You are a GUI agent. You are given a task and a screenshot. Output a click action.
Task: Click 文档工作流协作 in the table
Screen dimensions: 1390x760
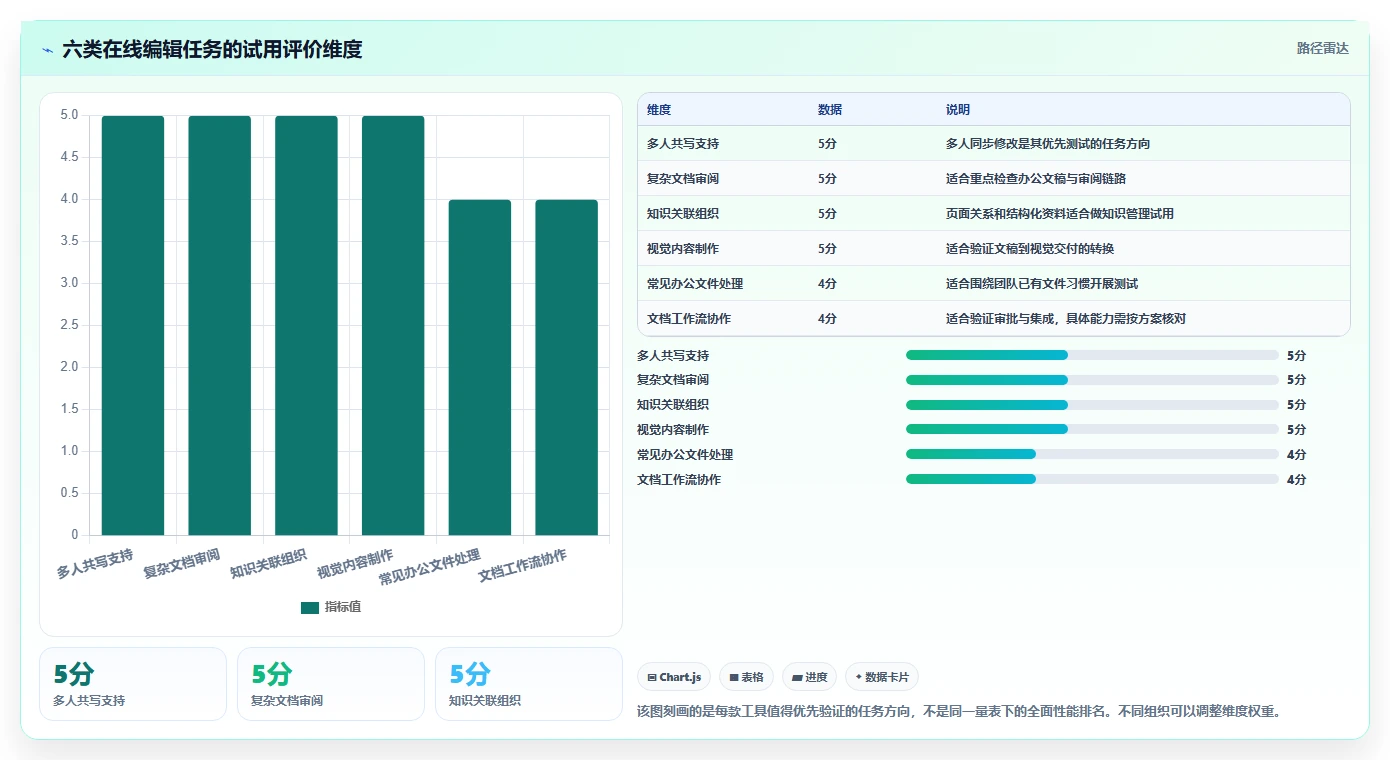pyautogui.click(x=689, y=319)
